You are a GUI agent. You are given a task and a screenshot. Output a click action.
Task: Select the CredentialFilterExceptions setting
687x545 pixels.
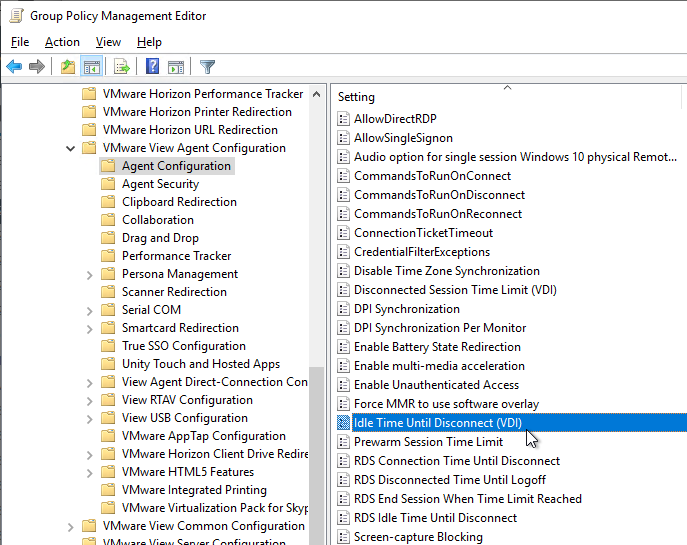click(x=422, y=252)
